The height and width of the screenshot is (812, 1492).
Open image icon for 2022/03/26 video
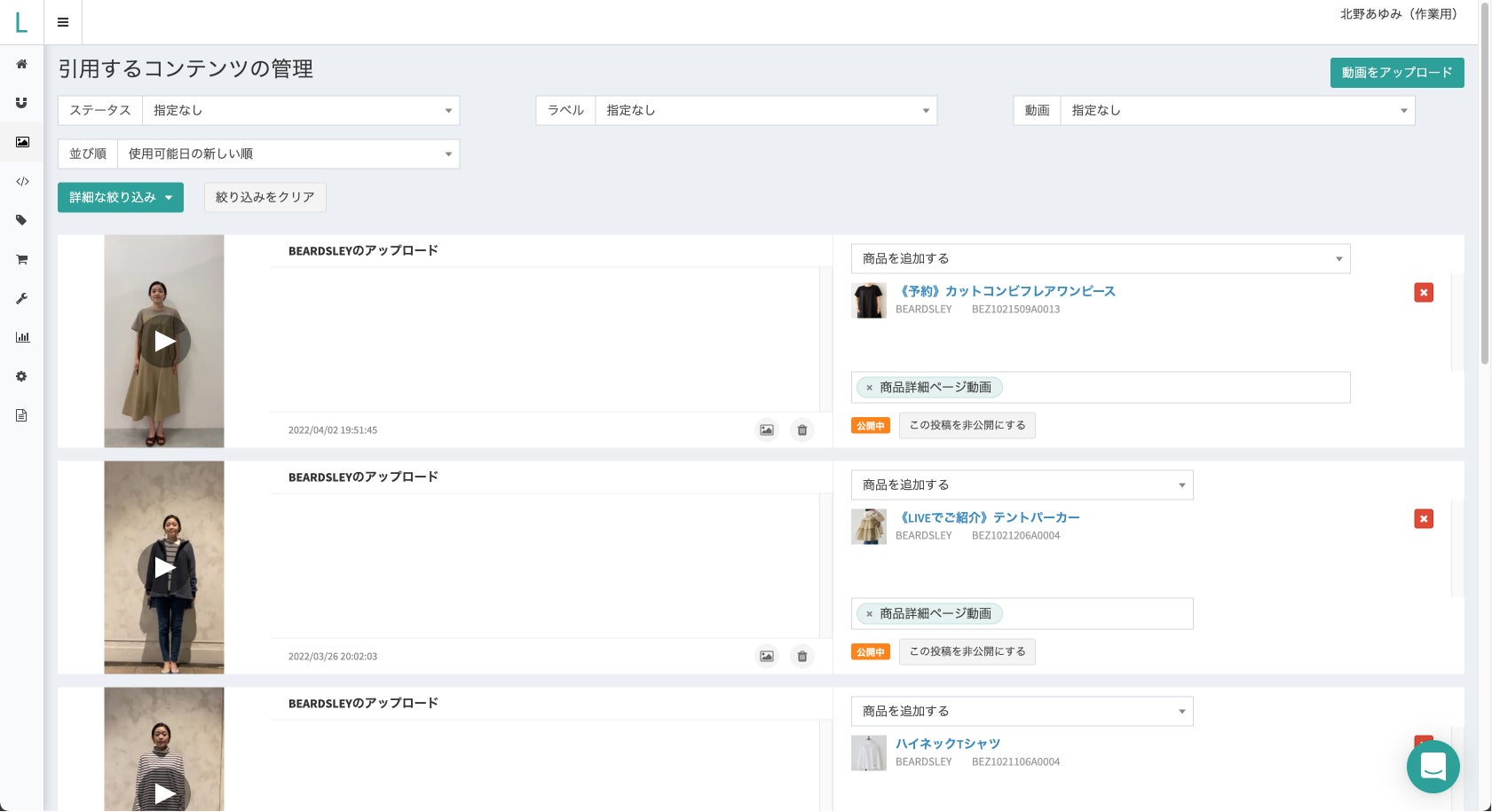point(766,656)
